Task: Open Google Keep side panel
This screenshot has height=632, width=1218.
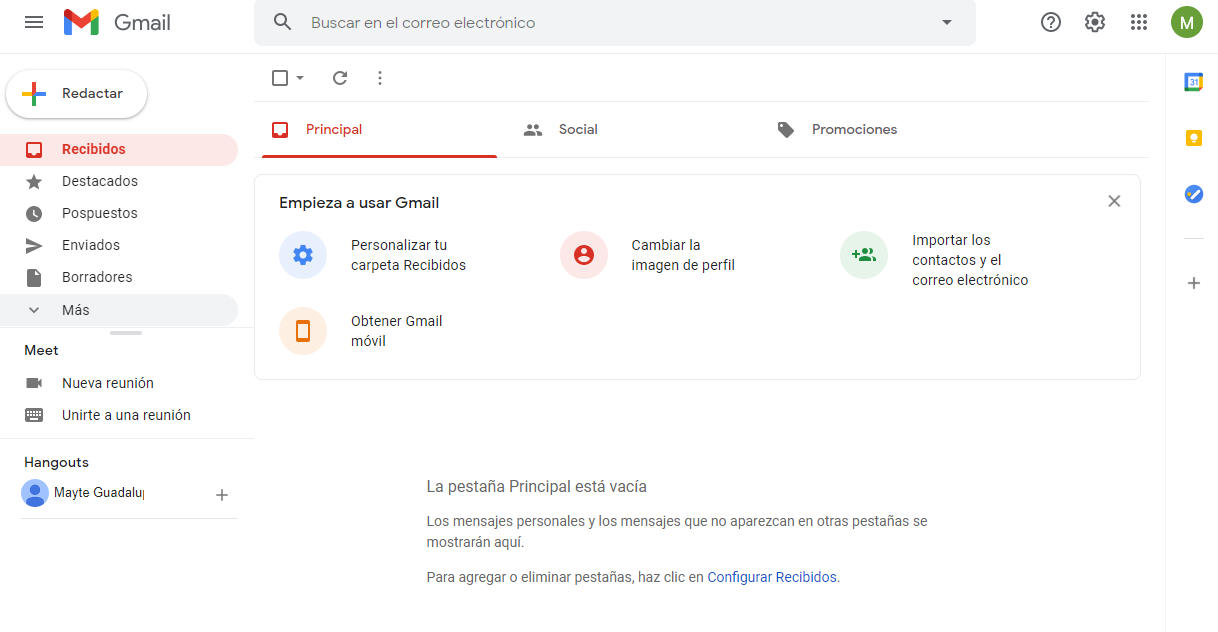Action: (1193, 138)
